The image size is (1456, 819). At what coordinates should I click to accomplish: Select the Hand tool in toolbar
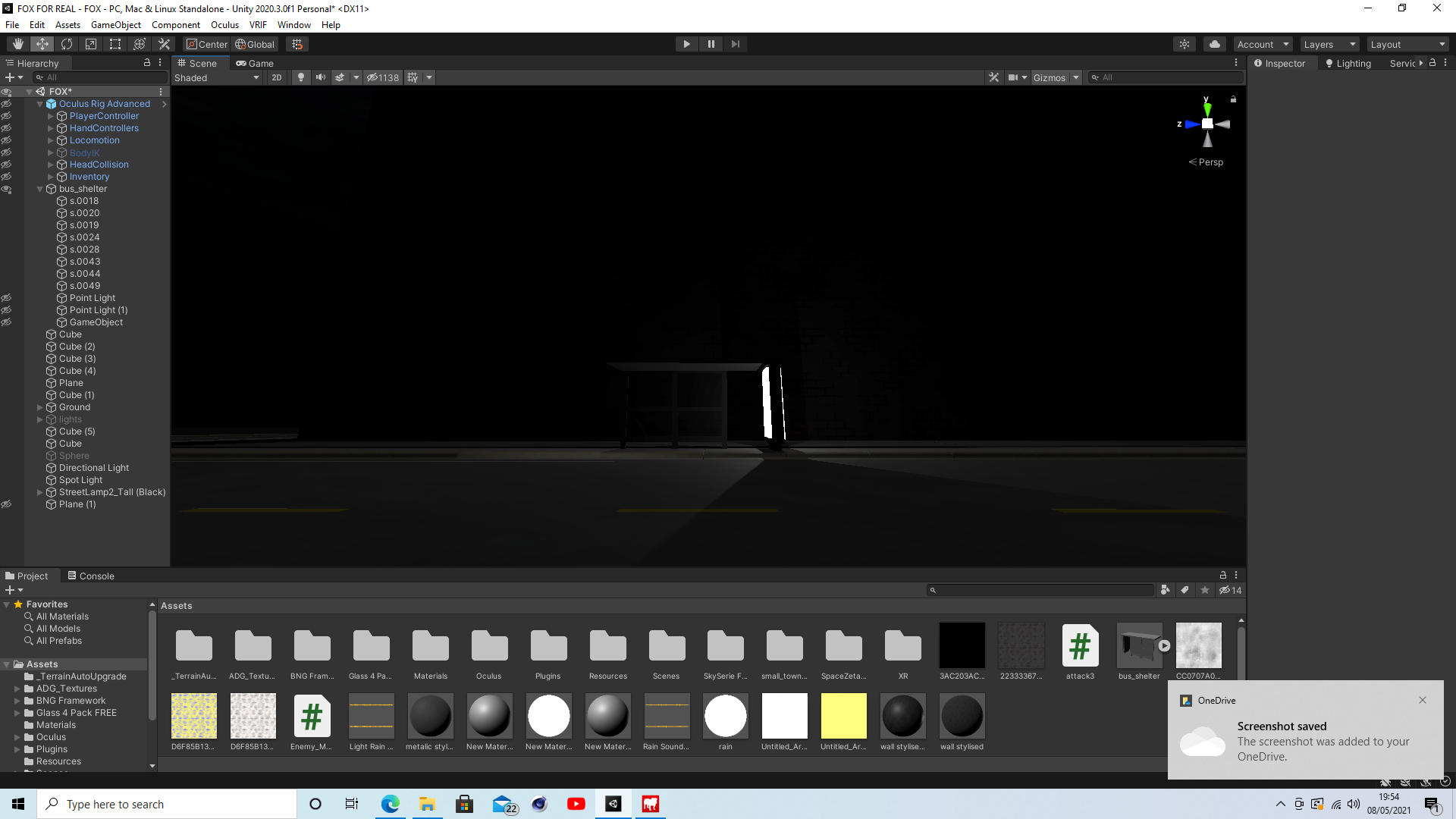[x=18, y=44]
